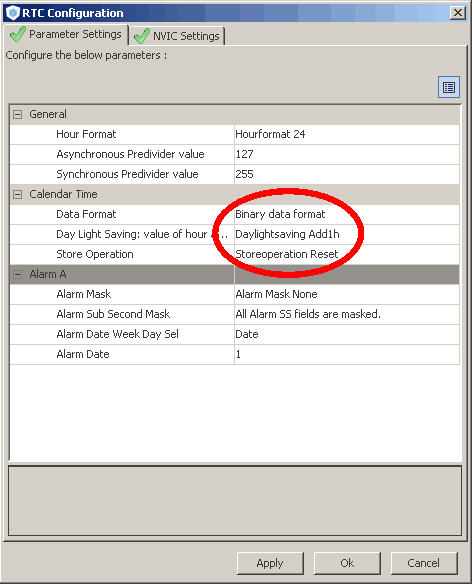Click the Alarm A header text

tap(48, 274)
